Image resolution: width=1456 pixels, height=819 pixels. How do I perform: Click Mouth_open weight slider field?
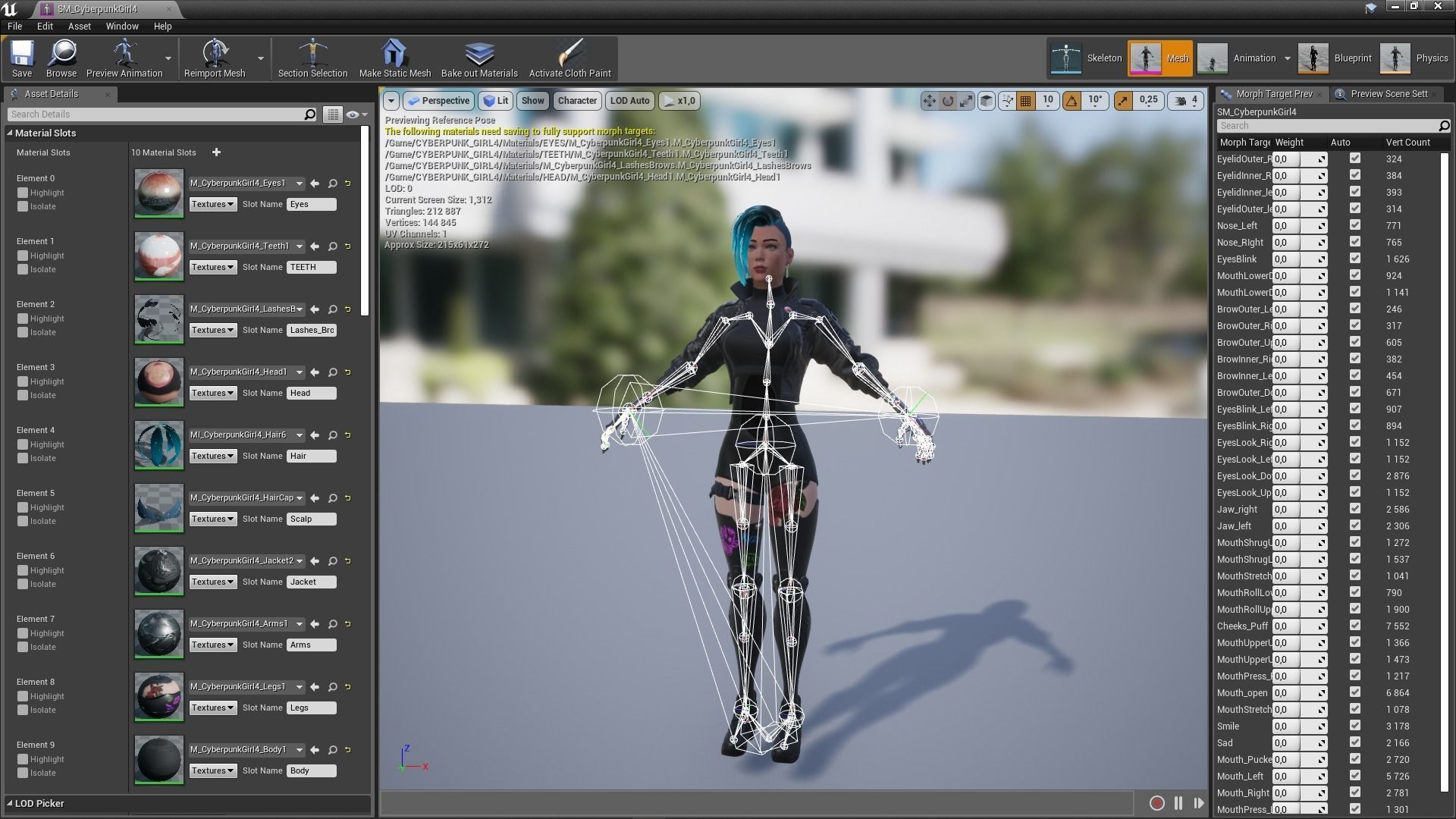[1300, 693]
